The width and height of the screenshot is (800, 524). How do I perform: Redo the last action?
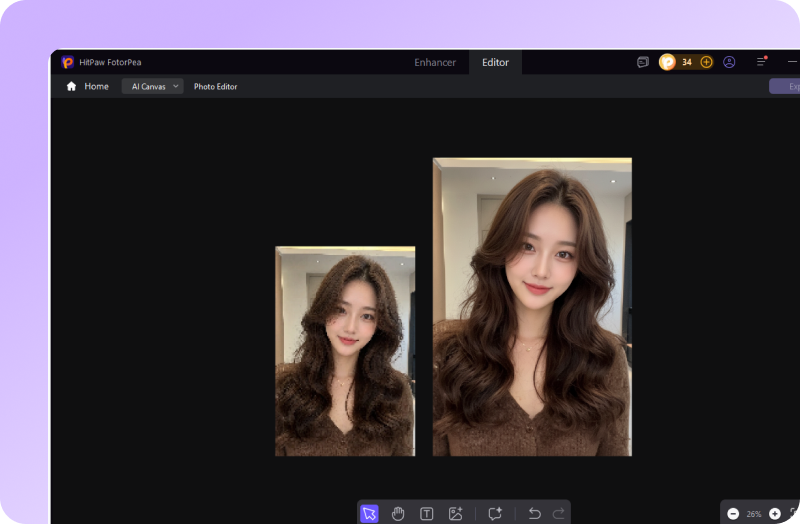click(x=559, y=513)
